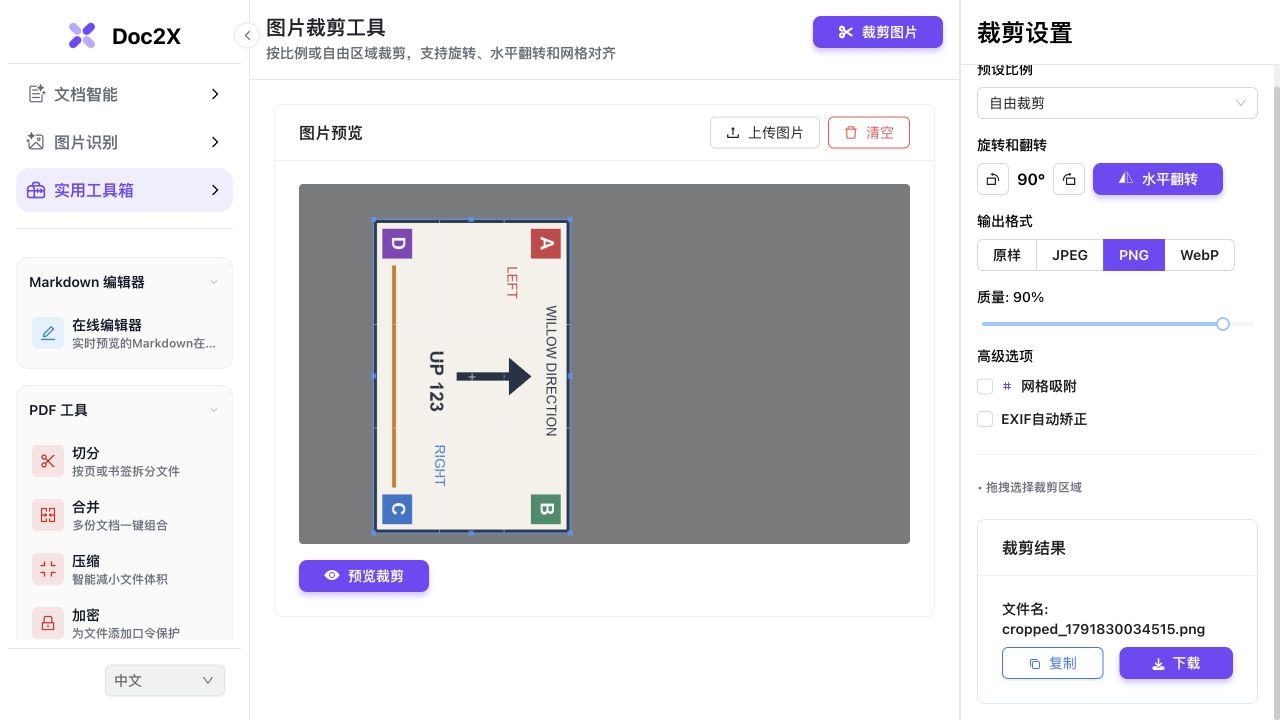Screen dimensions: 1280x720
Task: Click the 水平翻转 button
Action: pos(1158,179)
